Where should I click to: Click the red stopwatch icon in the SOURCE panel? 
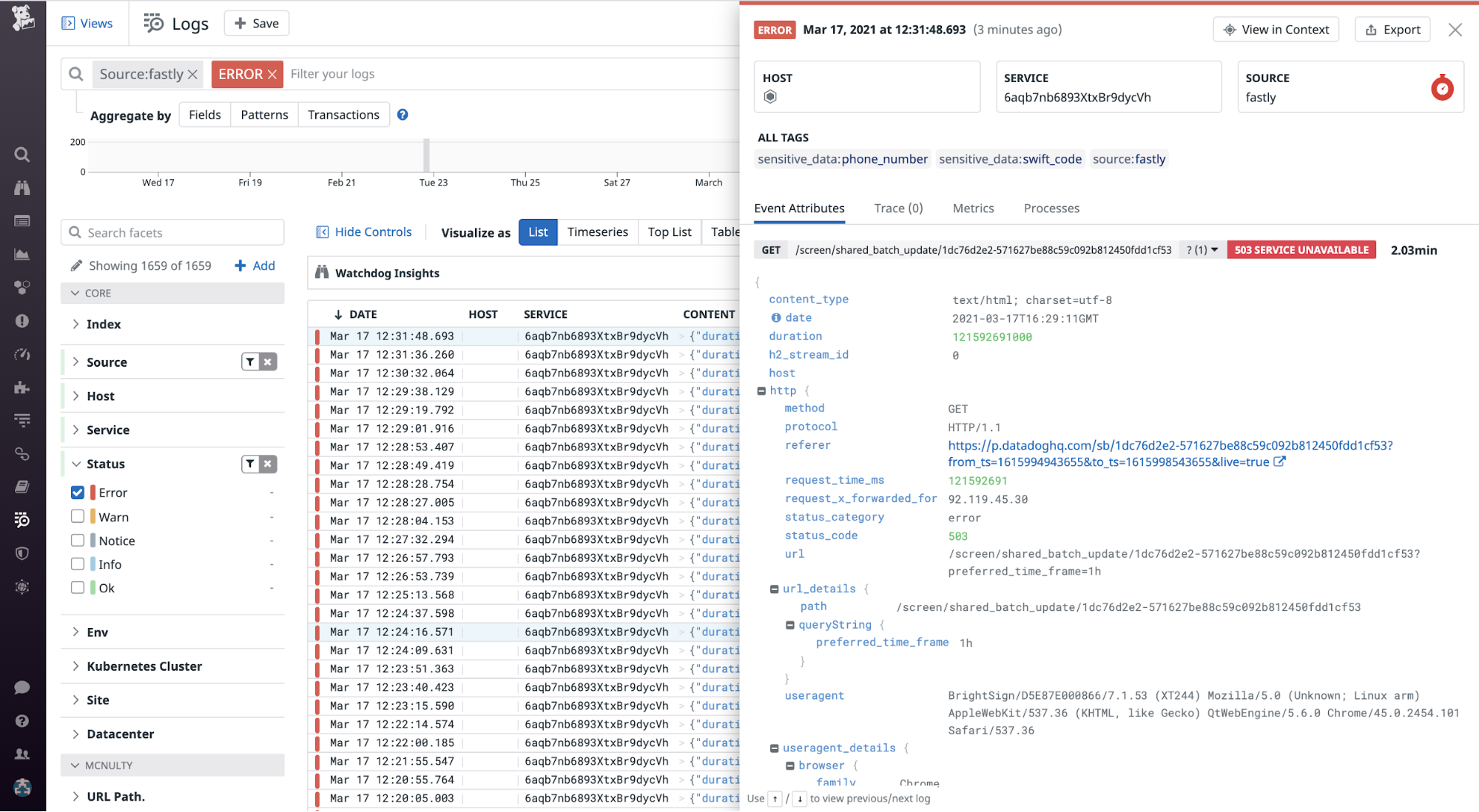click(1442, 87)
